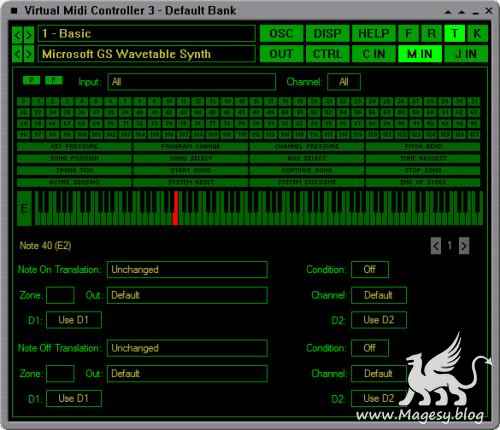Close the Virtual Midi Controller window

click(489, 11)
